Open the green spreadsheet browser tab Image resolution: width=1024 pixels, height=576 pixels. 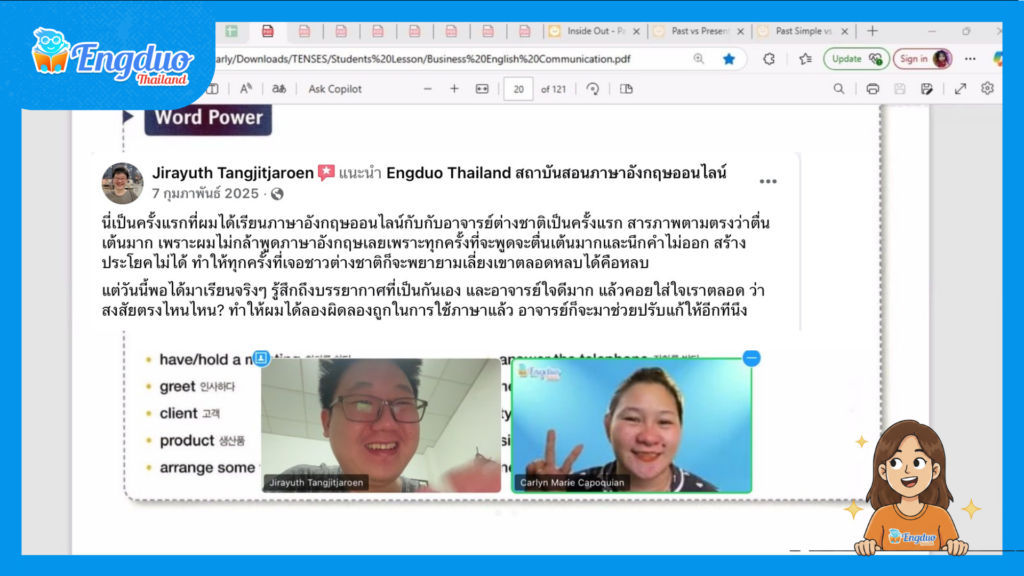pos(231,31)
